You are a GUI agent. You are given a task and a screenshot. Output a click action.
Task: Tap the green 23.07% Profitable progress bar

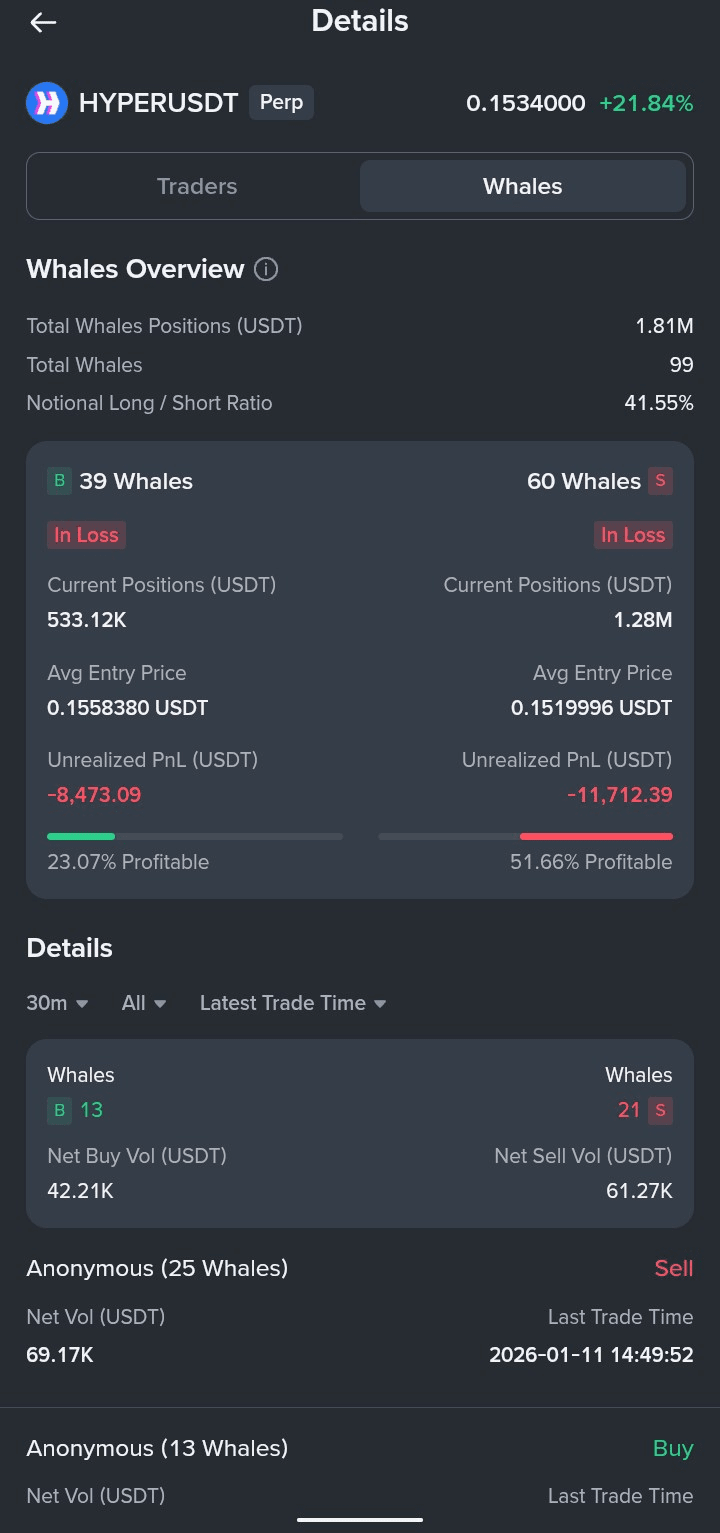[195, 836]
